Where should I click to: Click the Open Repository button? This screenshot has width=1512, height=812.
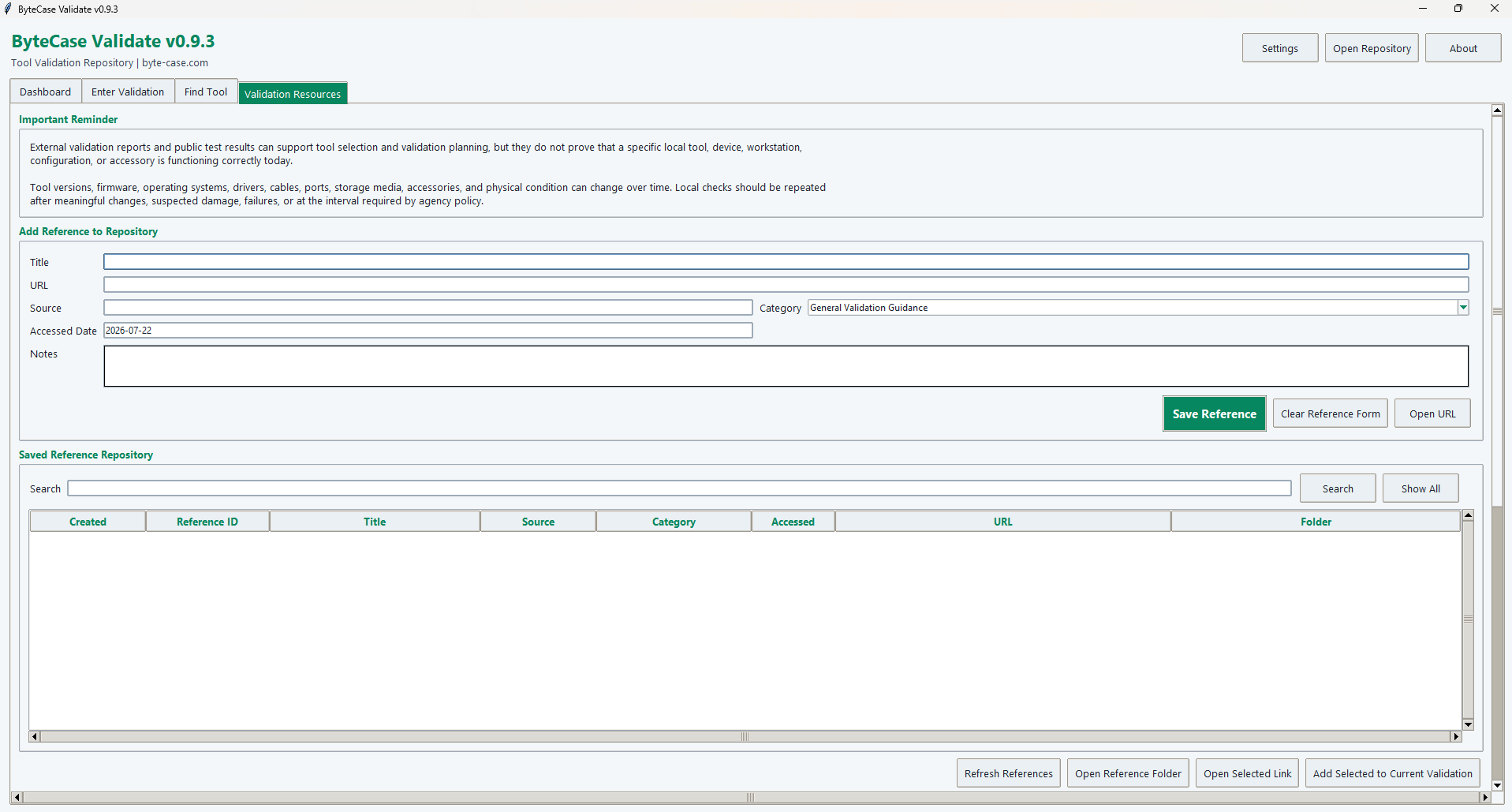1372,48
